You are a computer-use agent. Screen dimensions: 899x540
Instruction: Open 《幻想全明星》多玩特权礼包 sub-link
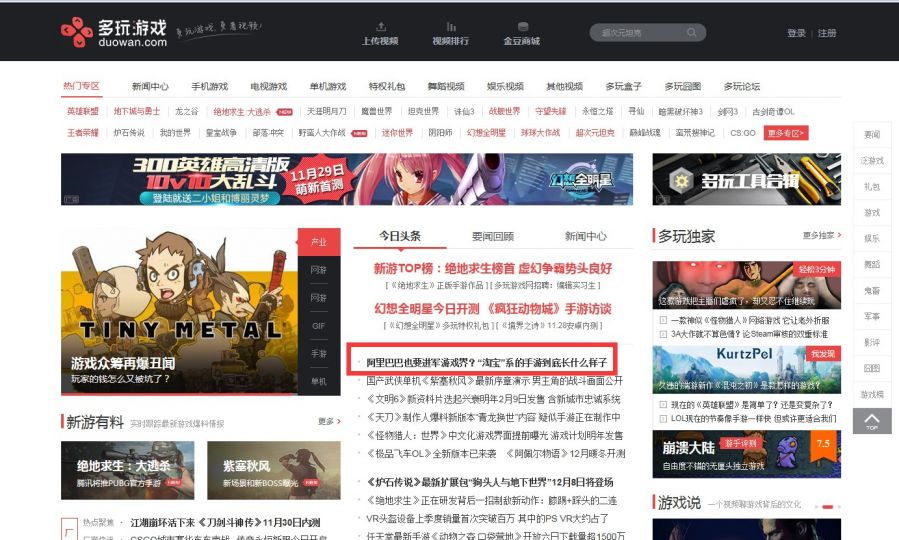coord(439,326)
